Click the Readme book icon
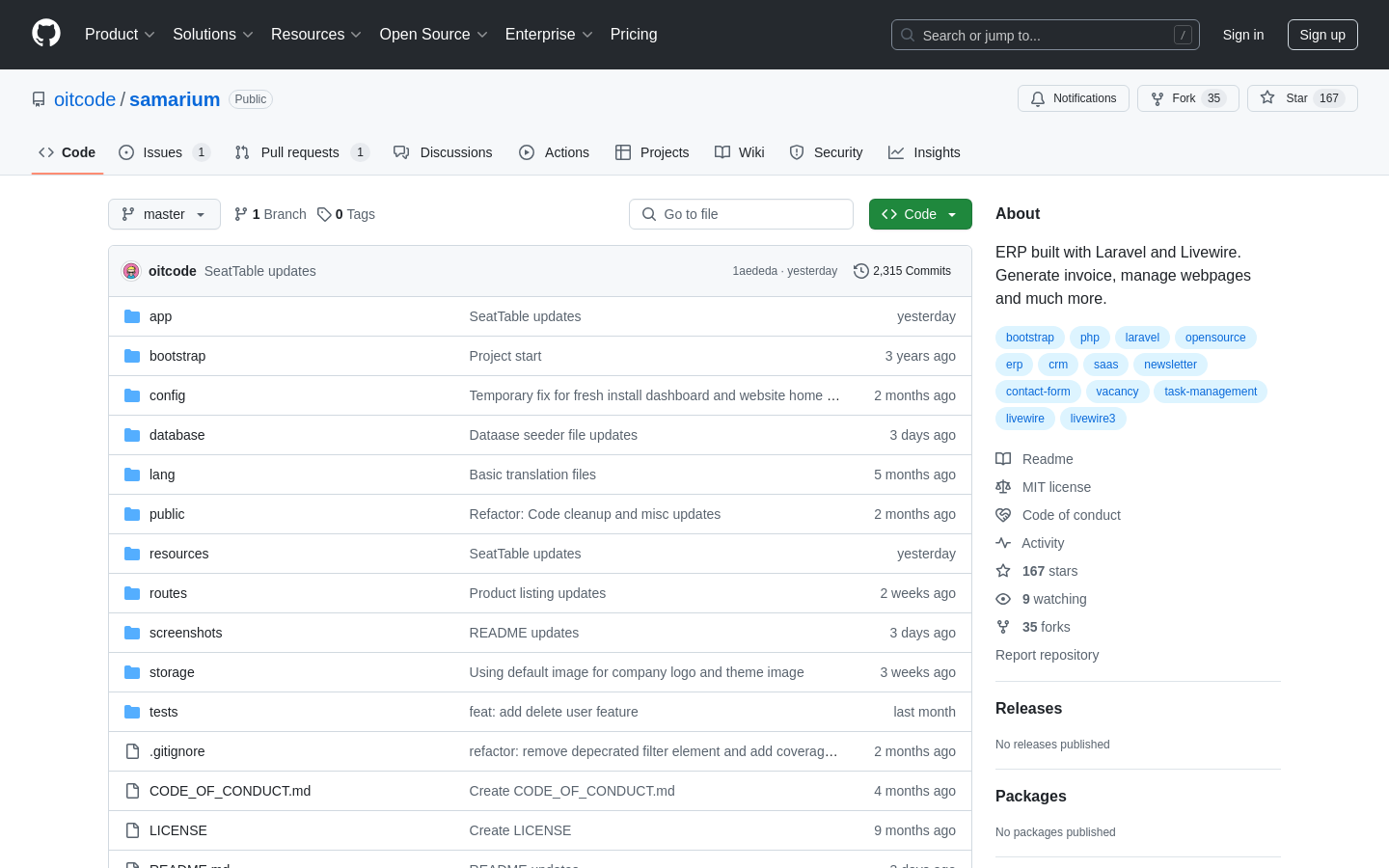1389x868 pixels. pos(1003,459)
